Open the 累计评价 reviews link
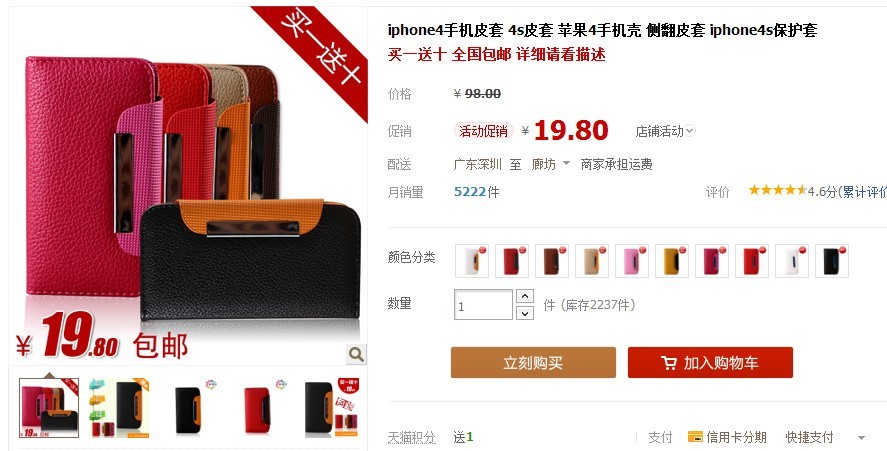887x451 pixels. (x=864, y=192)
